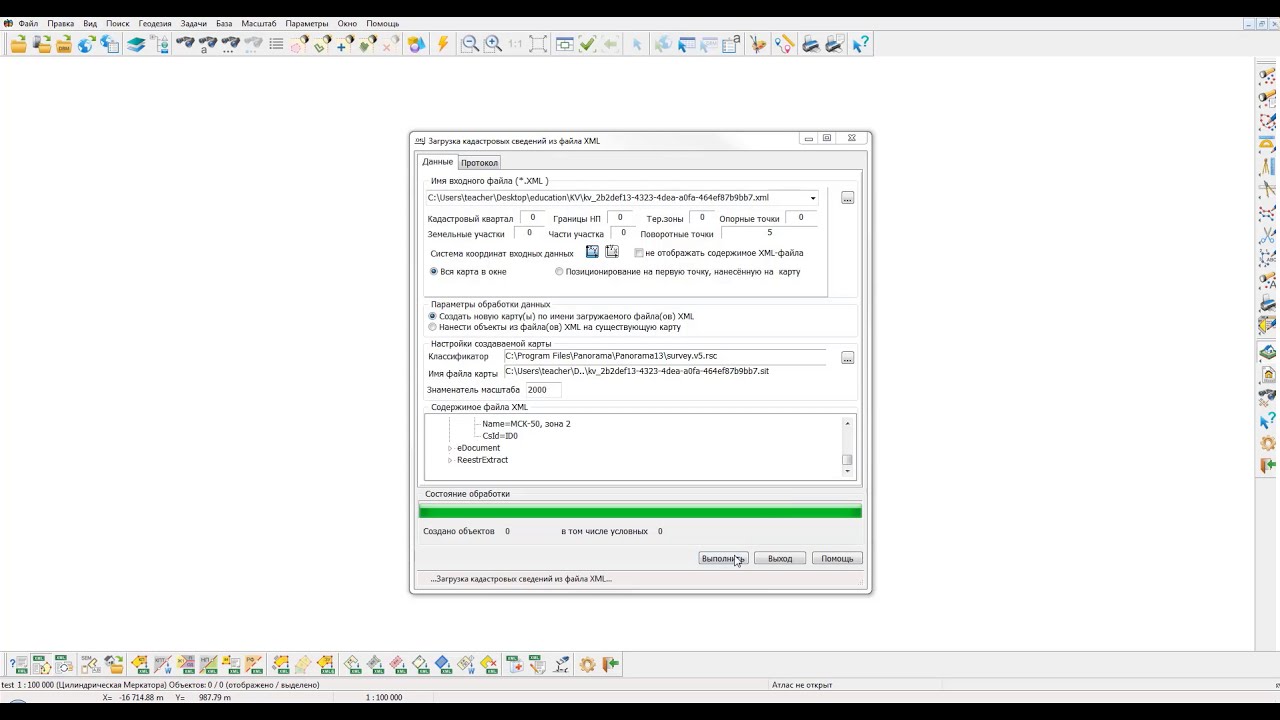
Task: Click the first XML help icon in bottom toolbar
Action: click(18, 664)
